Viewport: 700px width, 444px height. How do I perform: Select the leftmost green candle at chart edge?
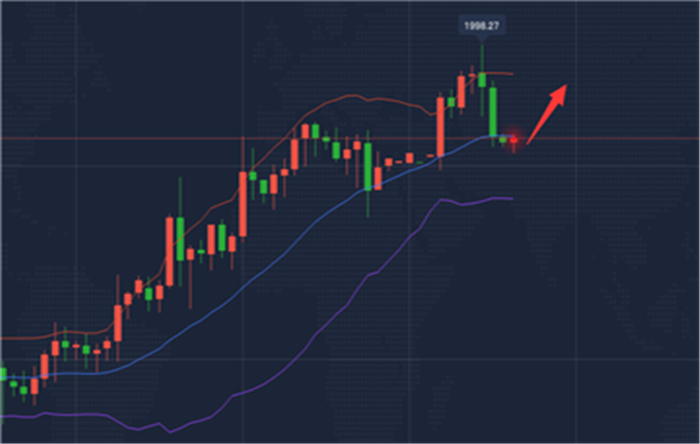tap(2, 375)
